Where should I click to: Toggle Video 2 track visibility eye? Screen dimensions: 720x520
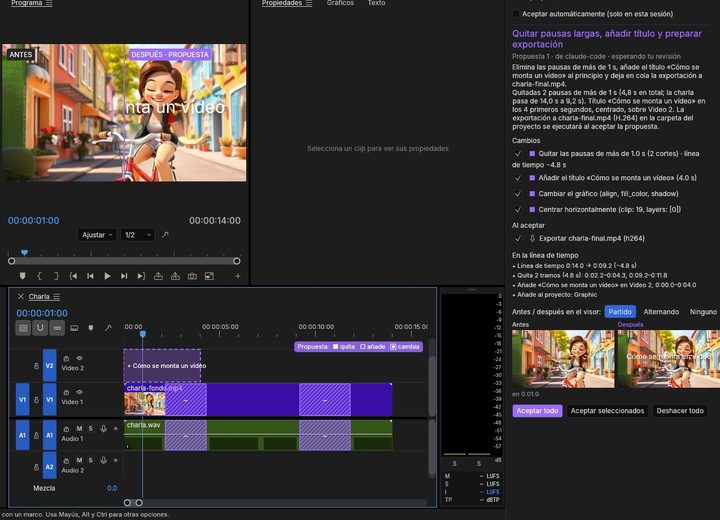79,358
